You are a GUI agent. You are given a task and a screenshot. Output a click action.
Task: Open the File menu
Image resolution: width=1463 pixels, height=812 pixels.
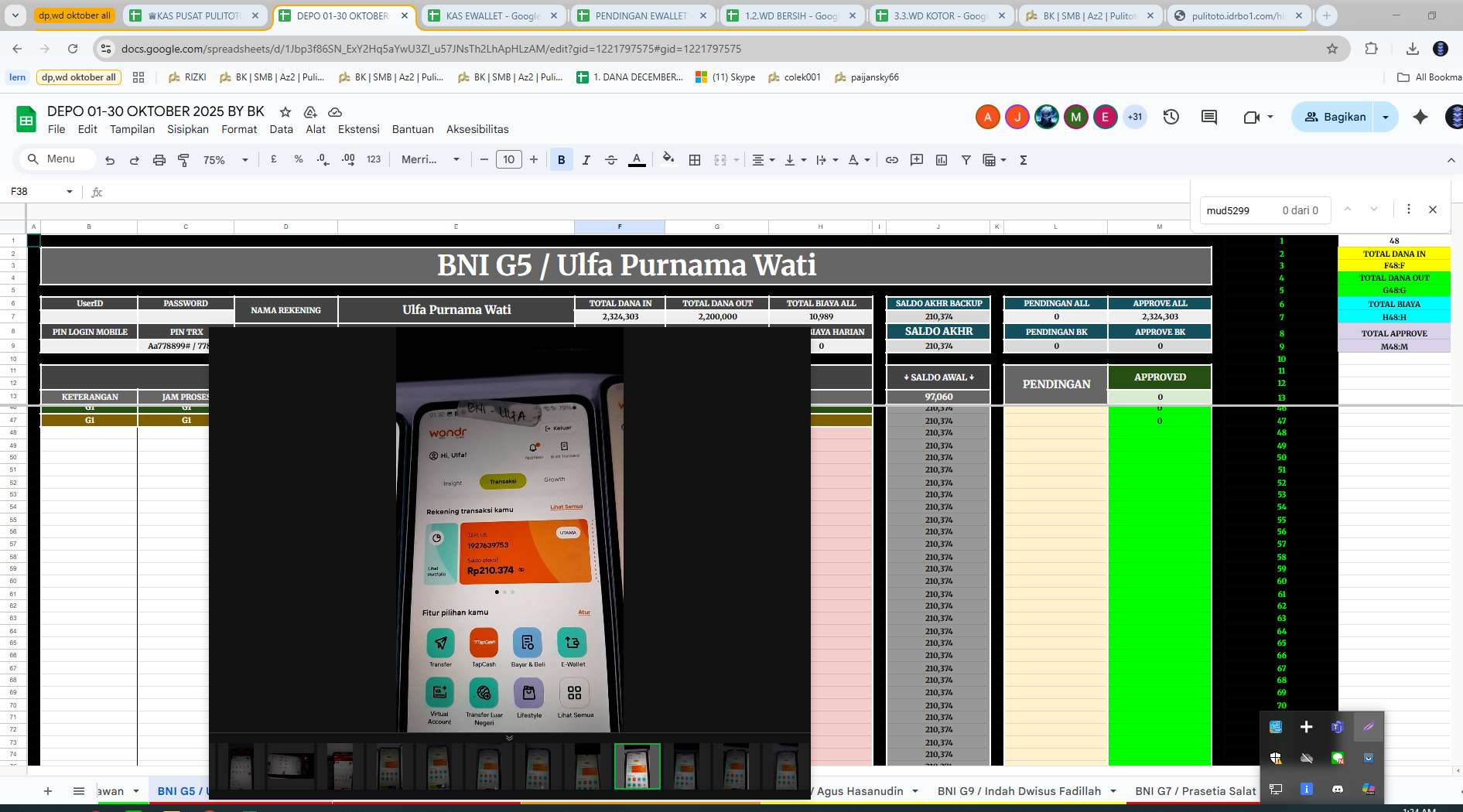click(56, 129)
